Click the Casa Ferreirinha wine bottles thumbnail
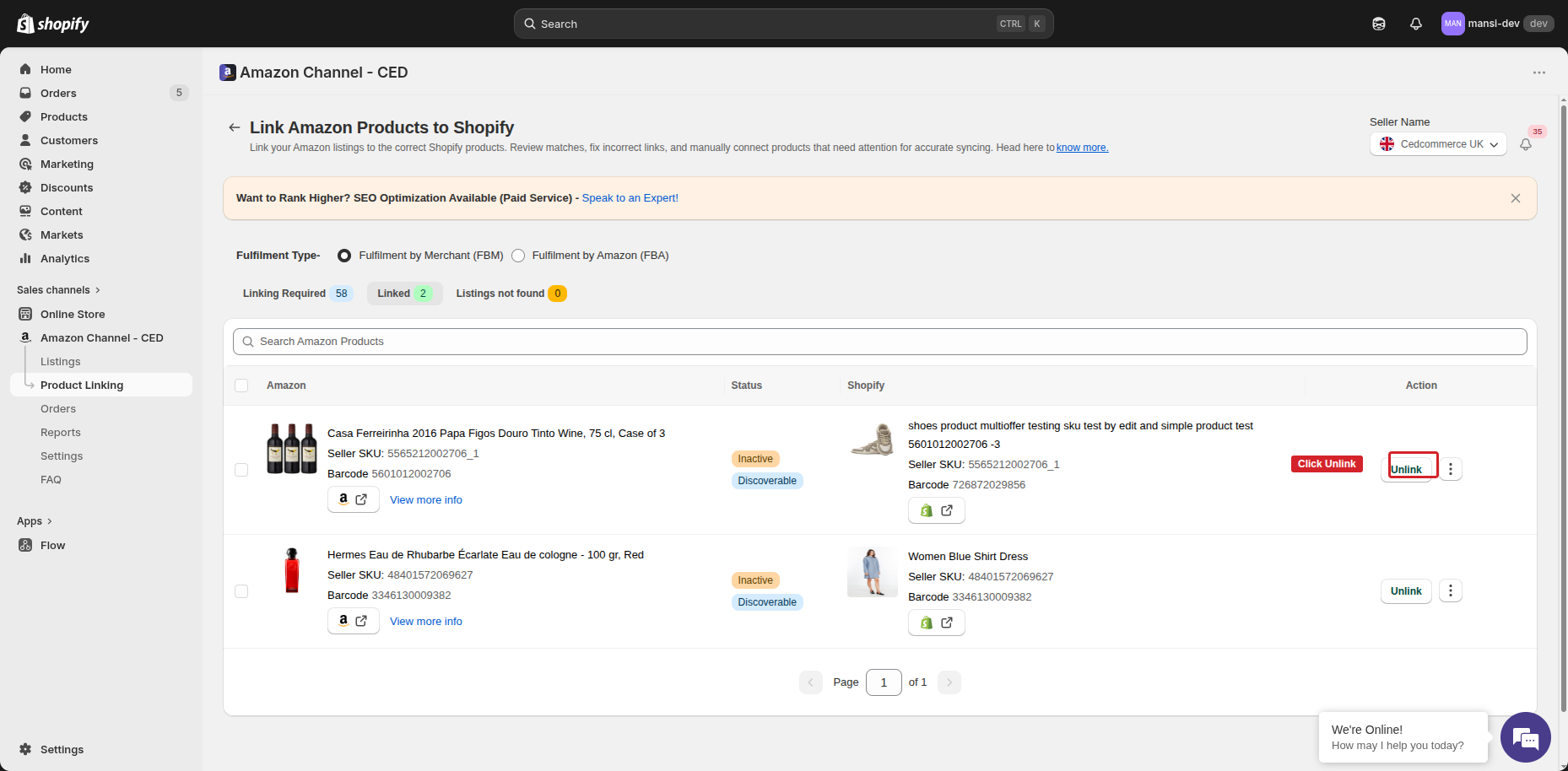 point(292,449)
